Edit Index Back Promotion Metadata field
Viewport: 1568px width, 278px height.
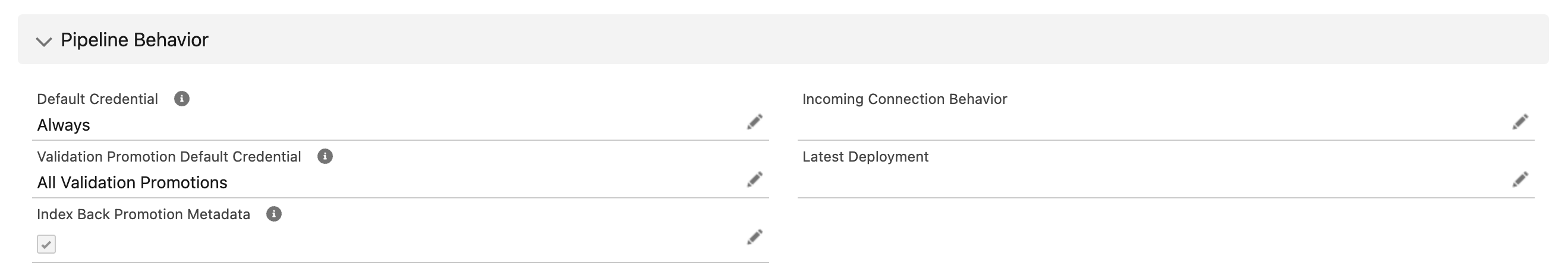(754, 237)
